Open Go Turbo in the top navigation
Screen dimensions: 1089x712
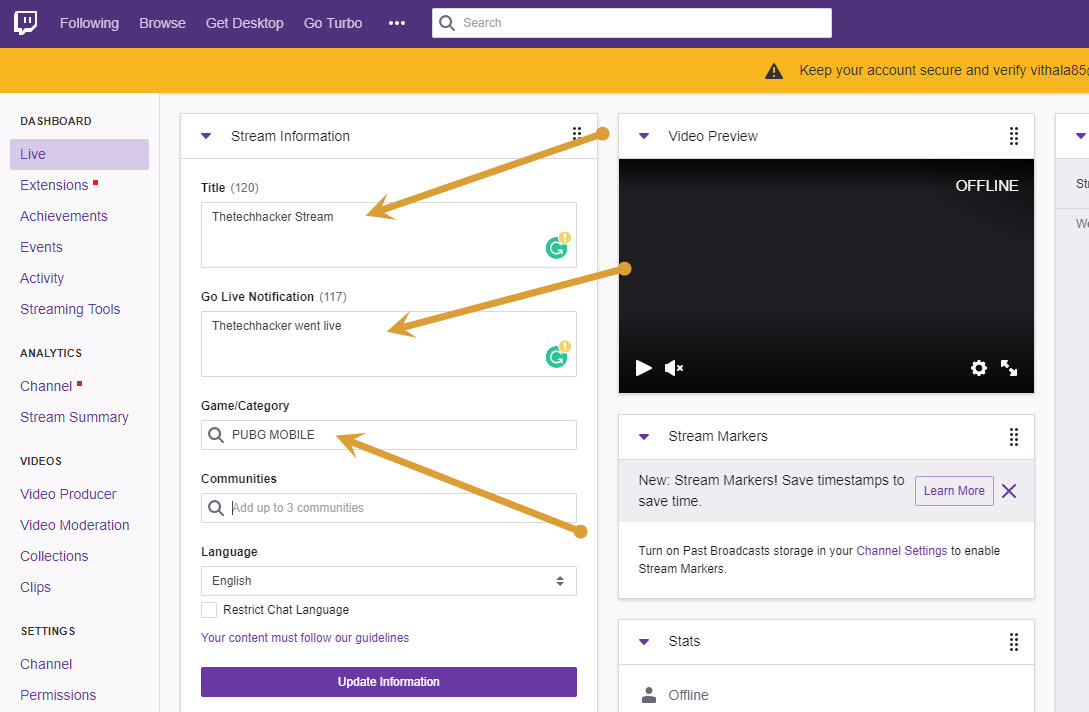(x=333, y=23)
